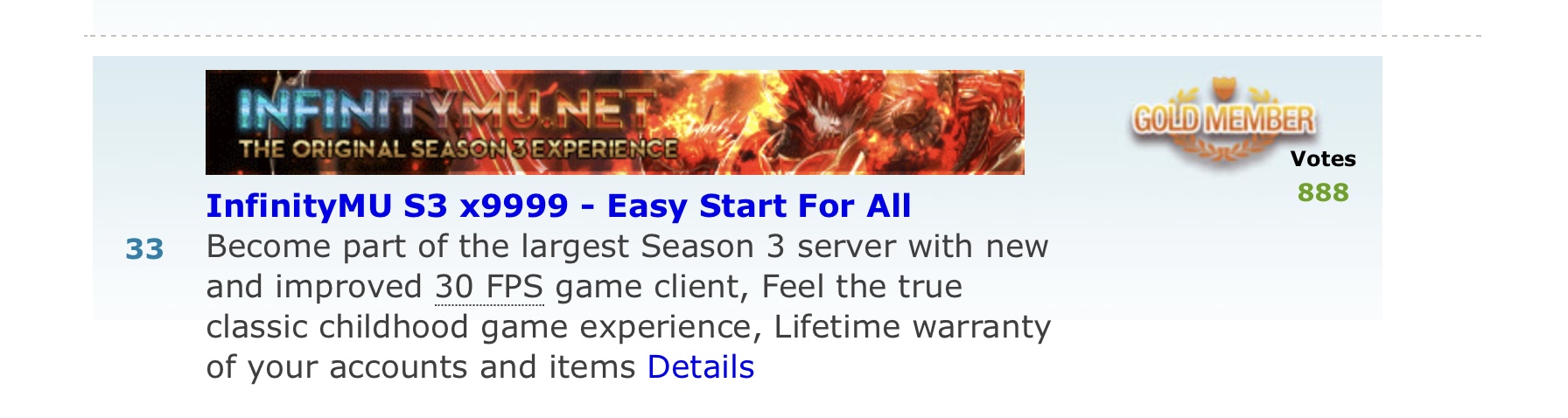Click the laurel crest under Gold Member
This screenshot has height=418, width=1568.
tap(1224, 150)
